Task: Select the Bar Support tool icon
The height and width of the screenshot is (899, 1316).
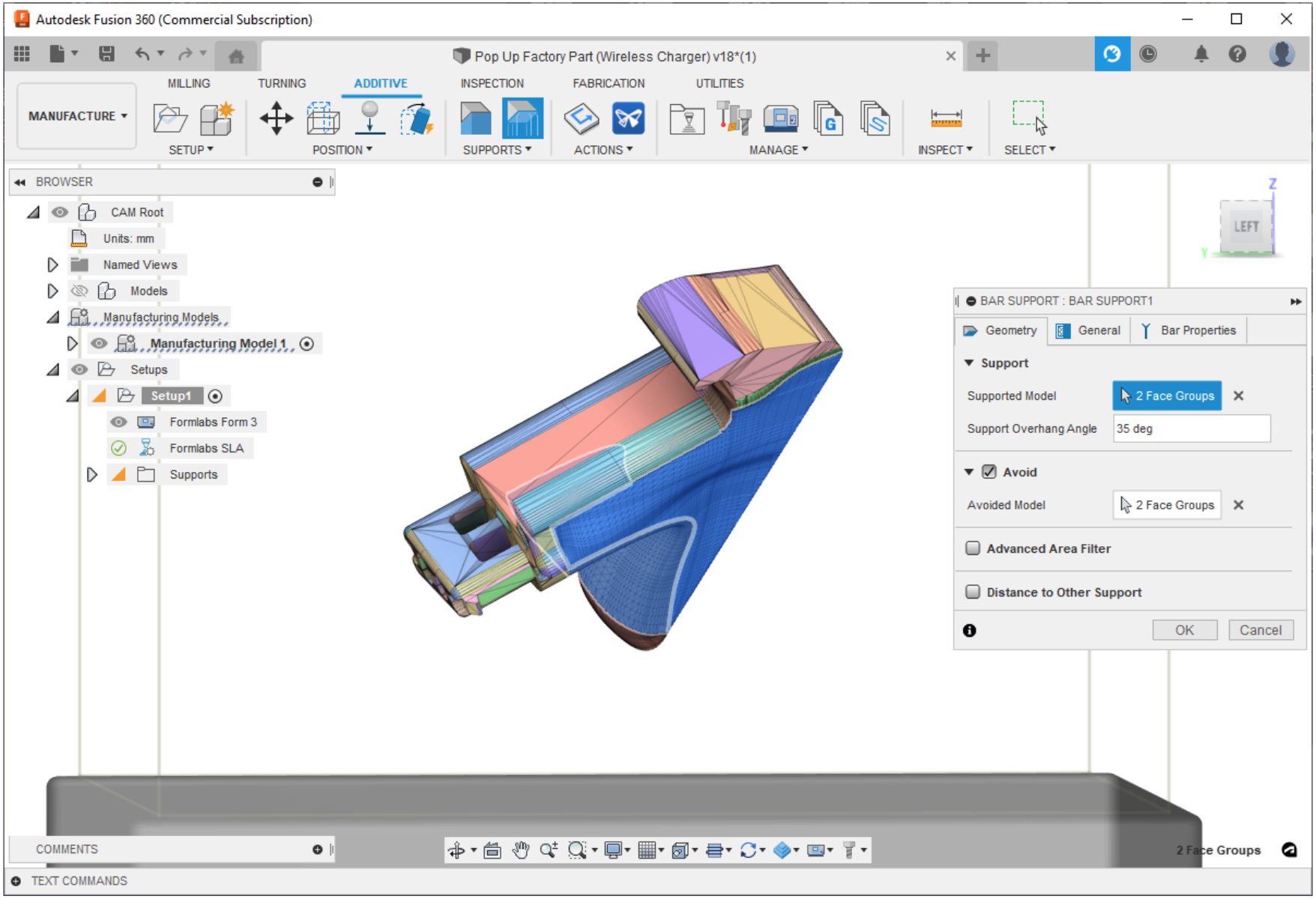Action: tap(522, 118)
